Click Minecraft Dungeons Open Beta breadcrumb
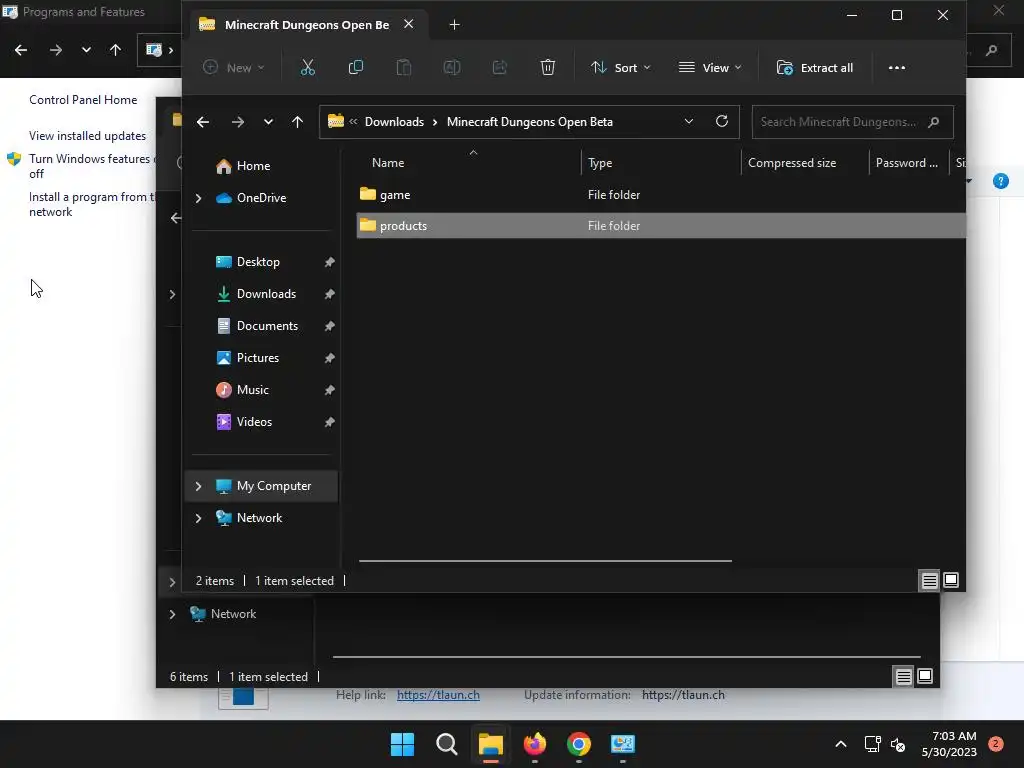Screen dimensions: 1024x768 [x=530, y=121]
